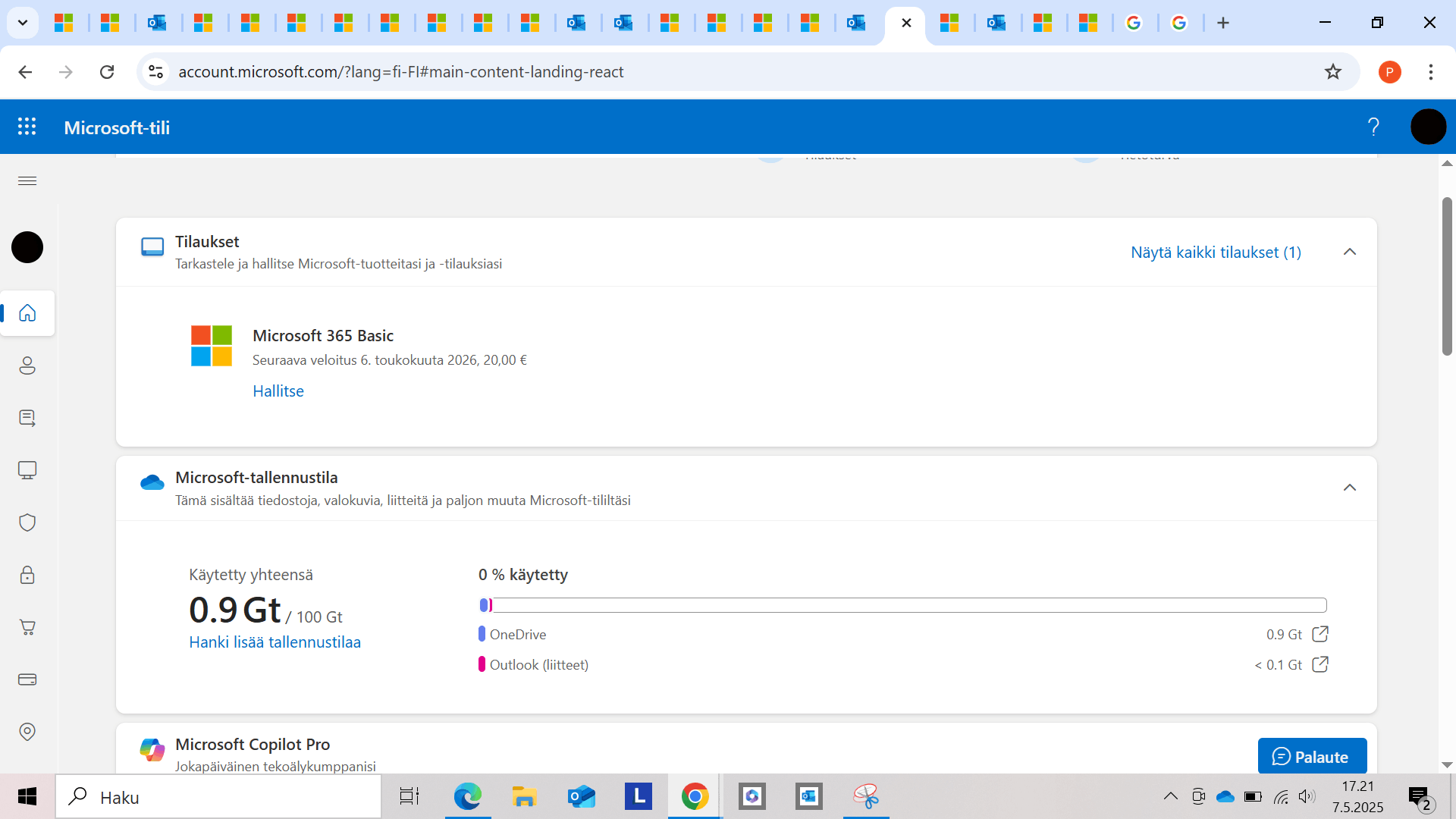Viewport: 1456px width, 819px height.
Task: Open the Your info person sidebar icon
Action: coord(27,366)
